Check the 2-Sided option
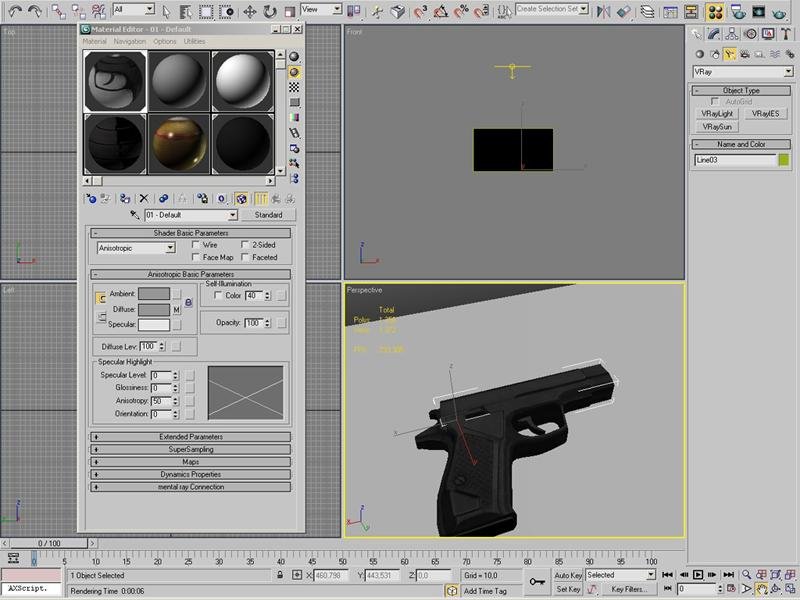 tap(244, 245)
